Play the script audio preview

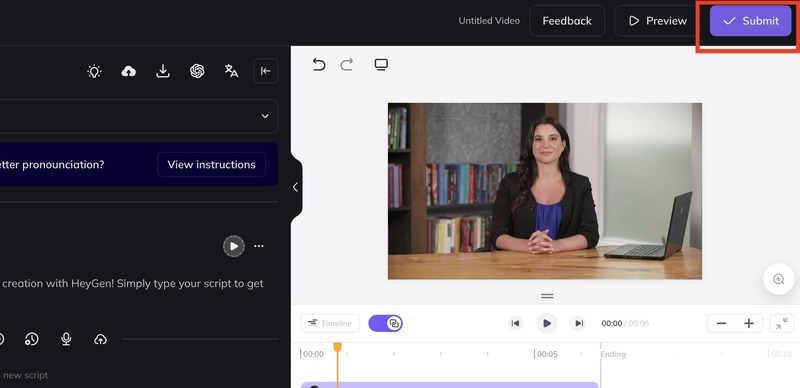234,247
